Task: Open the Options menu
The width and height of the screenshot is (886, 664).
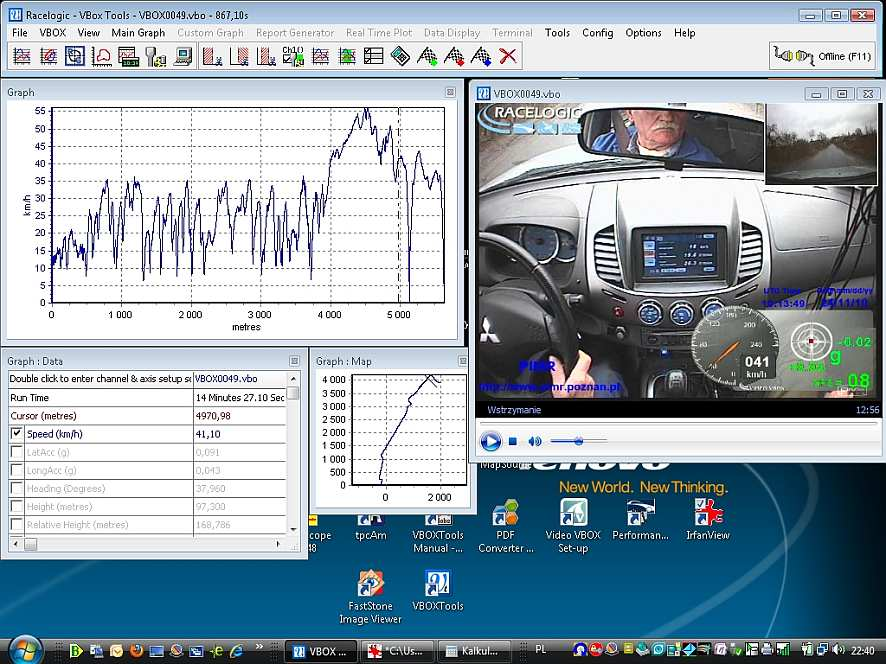Action: [643, 33]
